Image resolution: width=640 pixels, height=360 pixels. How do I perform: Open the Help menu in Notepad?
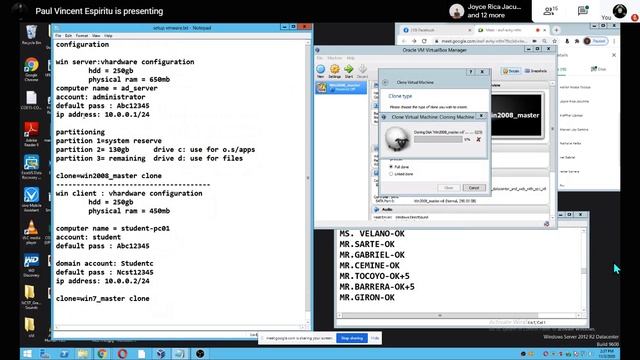click(108, 36)
